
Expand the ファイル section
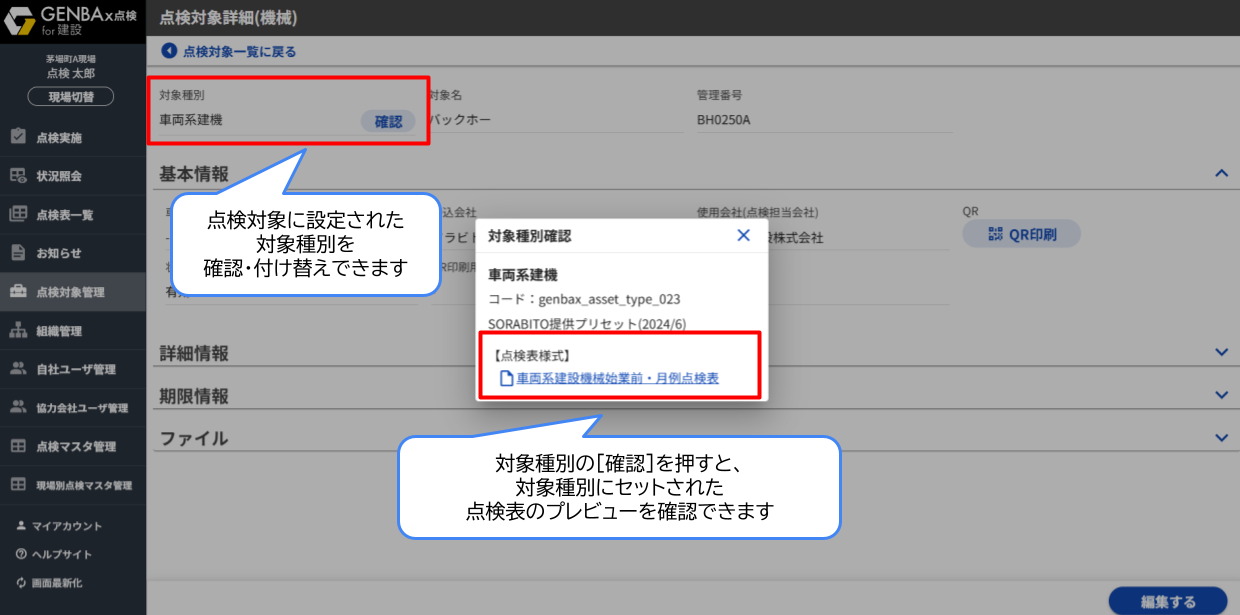(x=1220, y=437)
